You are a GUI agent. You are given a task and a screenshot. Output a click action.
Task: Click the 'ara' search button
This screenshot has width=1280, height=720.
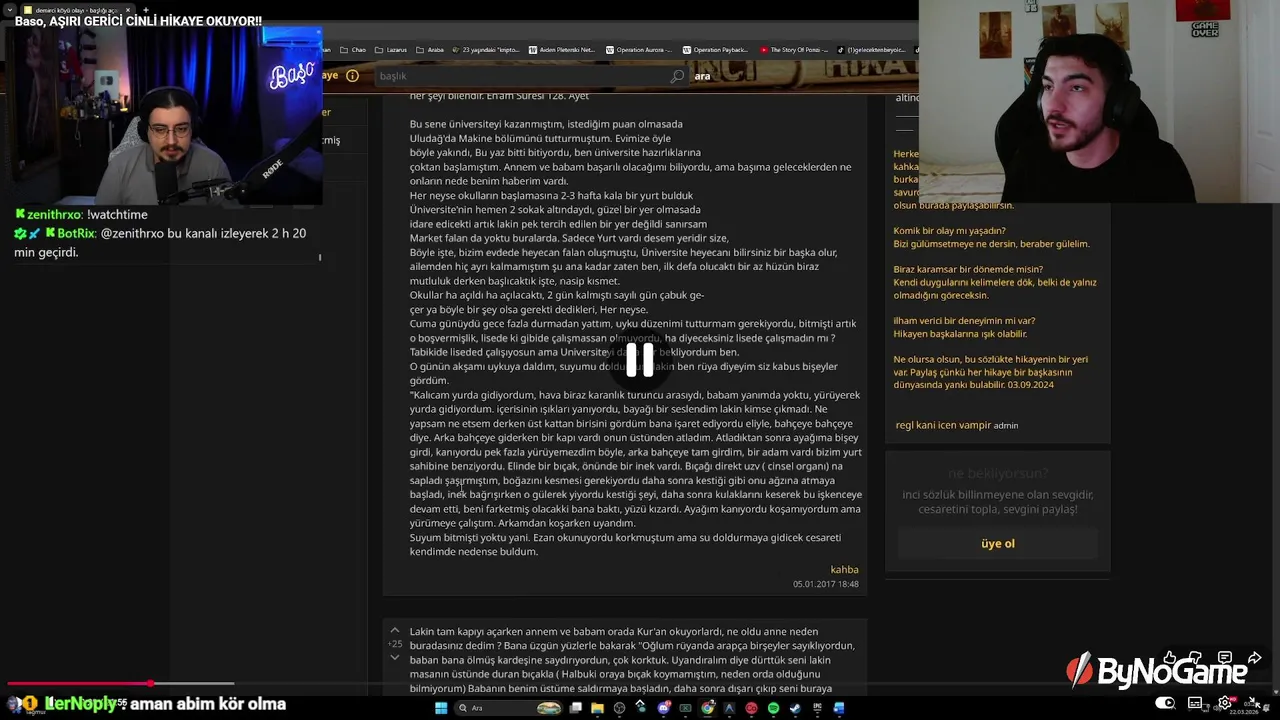pos(702,76)
